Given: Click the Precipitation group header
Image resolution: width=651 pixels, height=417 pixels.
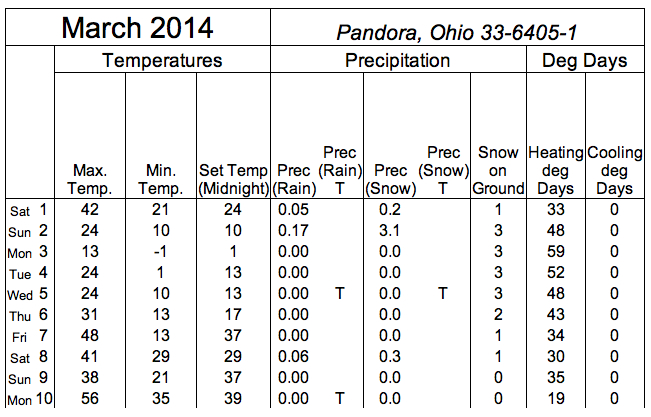Looking at the screenshot, I should click(398, 60).
